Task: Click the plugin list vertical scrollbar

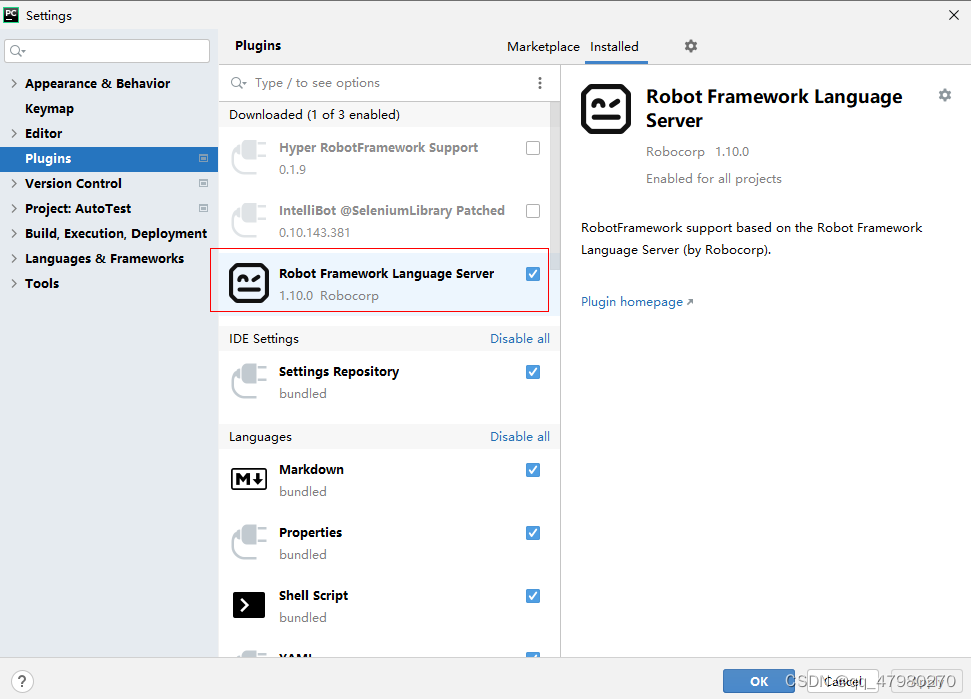Action: click(555, 186)
